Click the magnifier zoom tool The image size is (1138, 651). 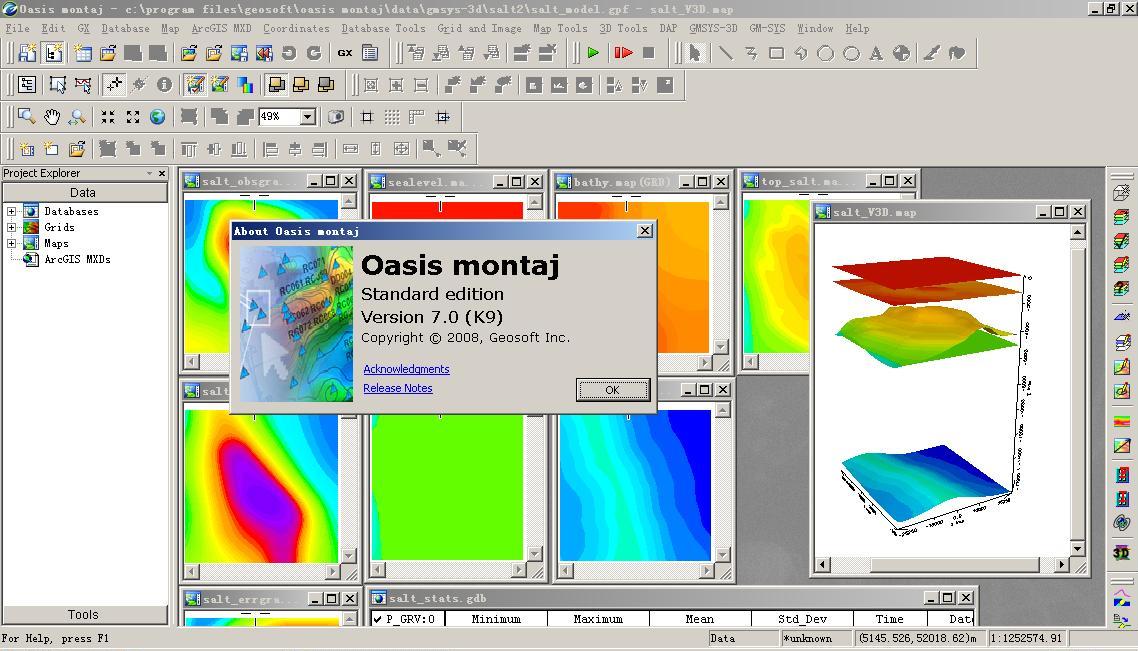27,116
